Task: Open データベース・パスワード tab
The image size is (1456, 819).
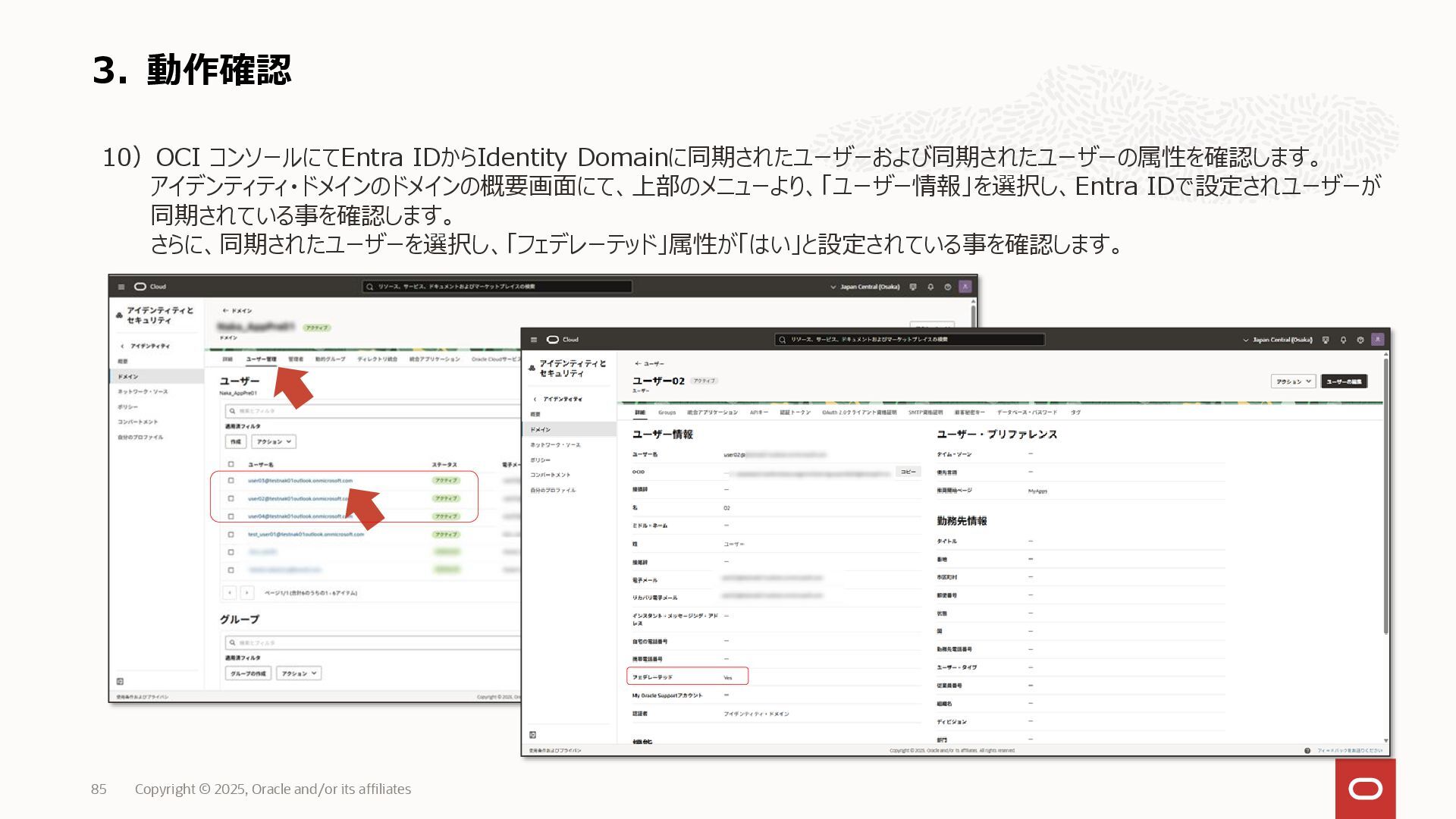Action: pos(1027,413)
